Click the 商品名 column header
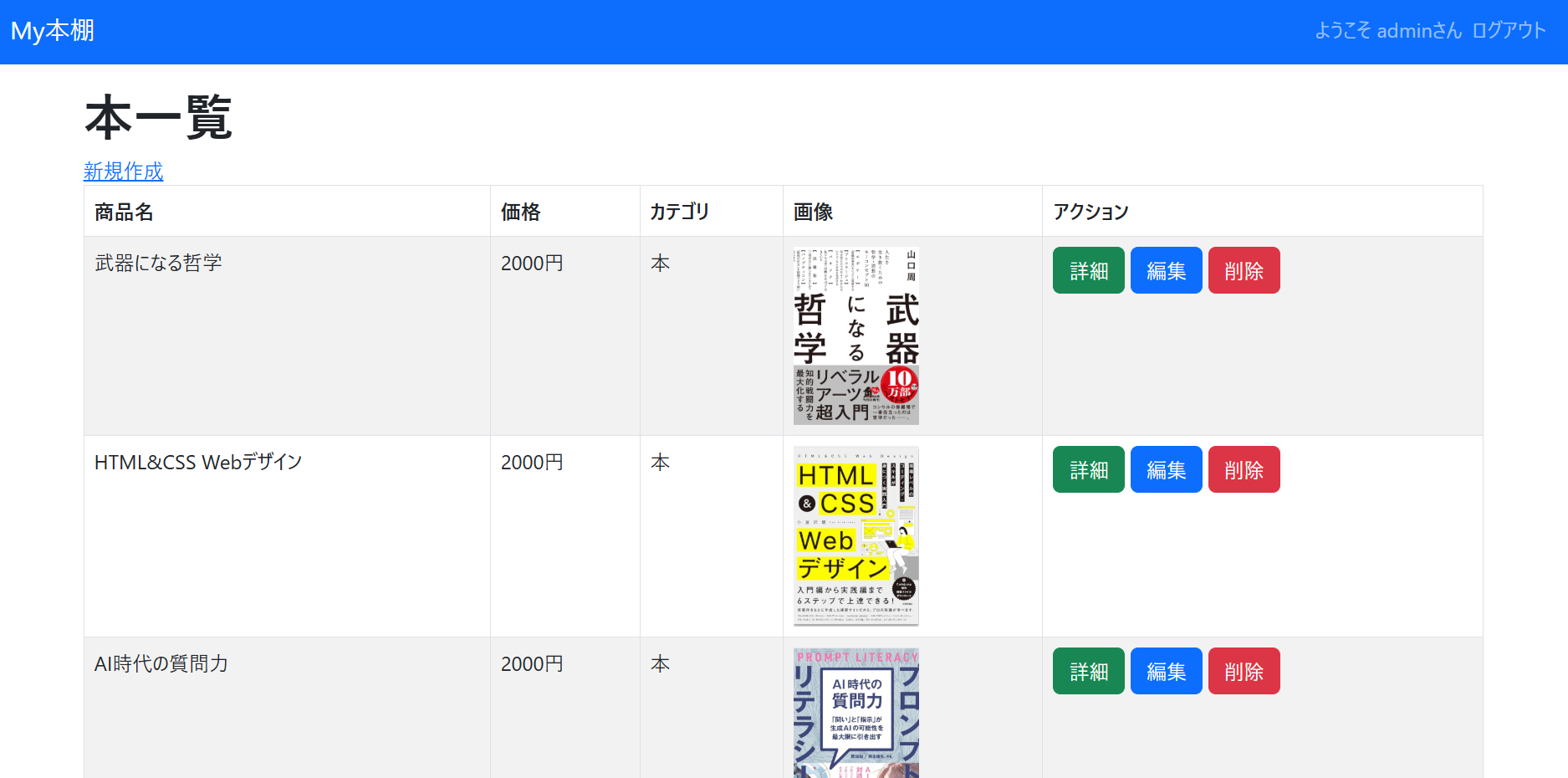The width and height of the screenshot is (1568, 778). coord(124,212)
